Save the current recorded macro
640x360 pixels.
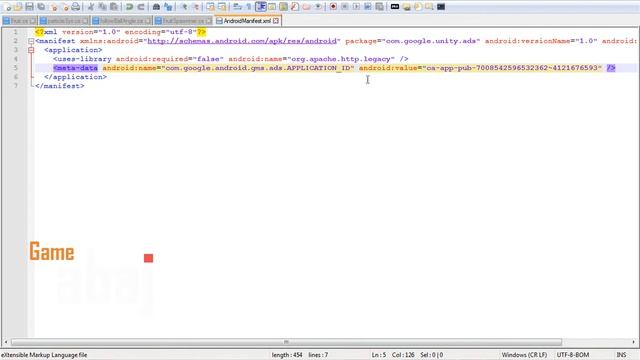coord(379,7)
